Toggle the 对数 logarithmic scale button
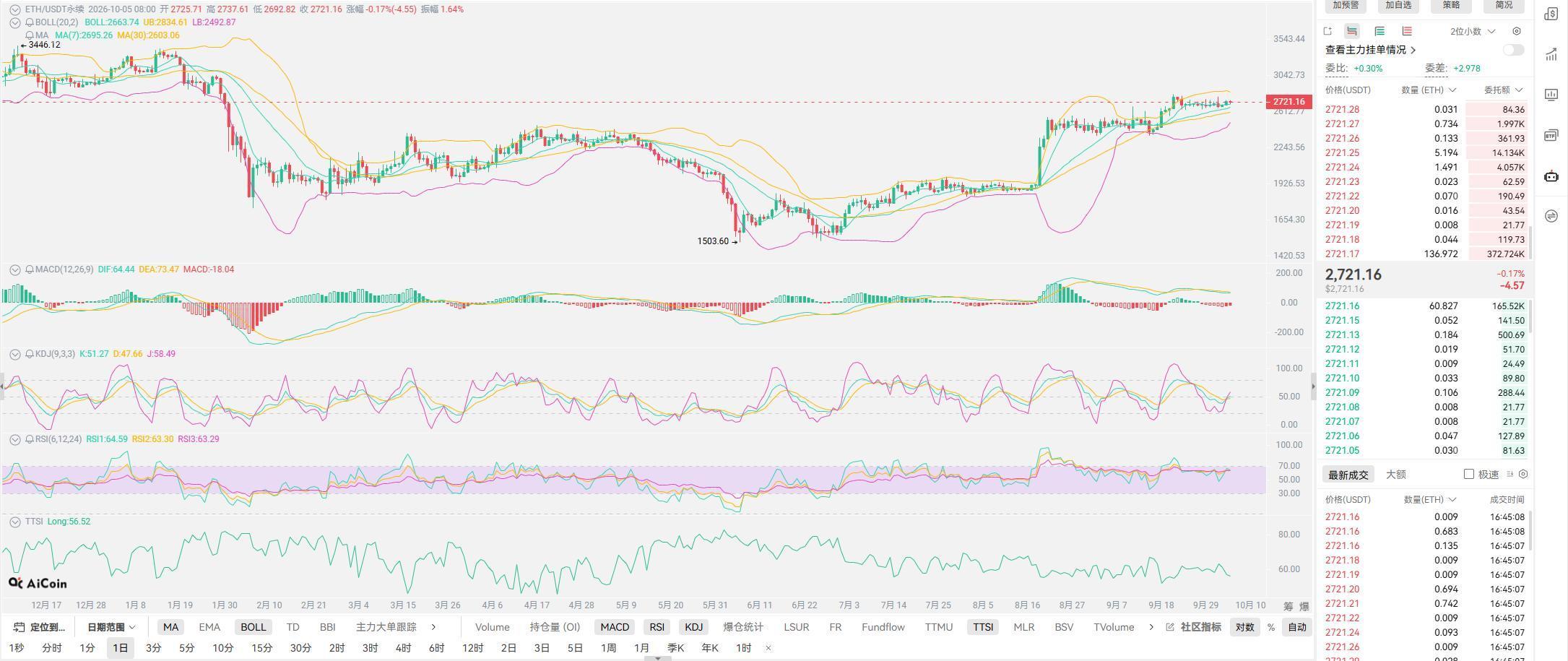Viewport: 1568px width, 661px height. (x=1244, y=627)
